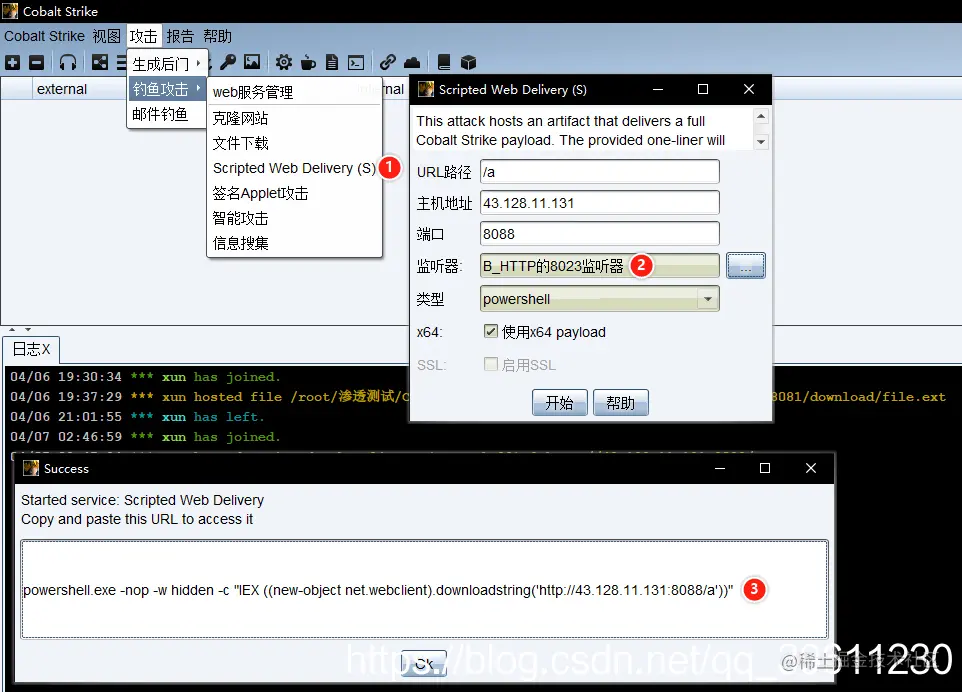Click the terminal prompt icon in toolbar
The width and height of the screenshot is (962, 692).
click(356, 63)
